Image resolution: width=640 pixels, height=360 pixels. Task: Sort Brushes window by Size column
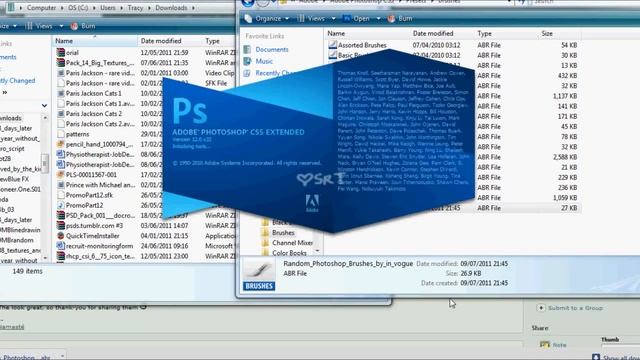click(x=547, y=33)
